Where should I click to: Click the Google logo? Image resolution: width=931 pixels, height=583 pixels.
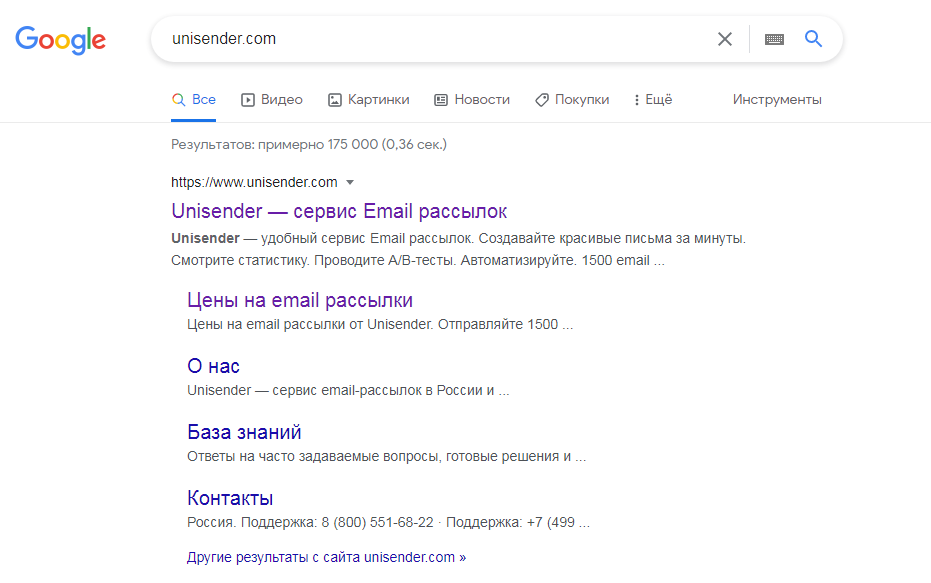coord(61,40)
